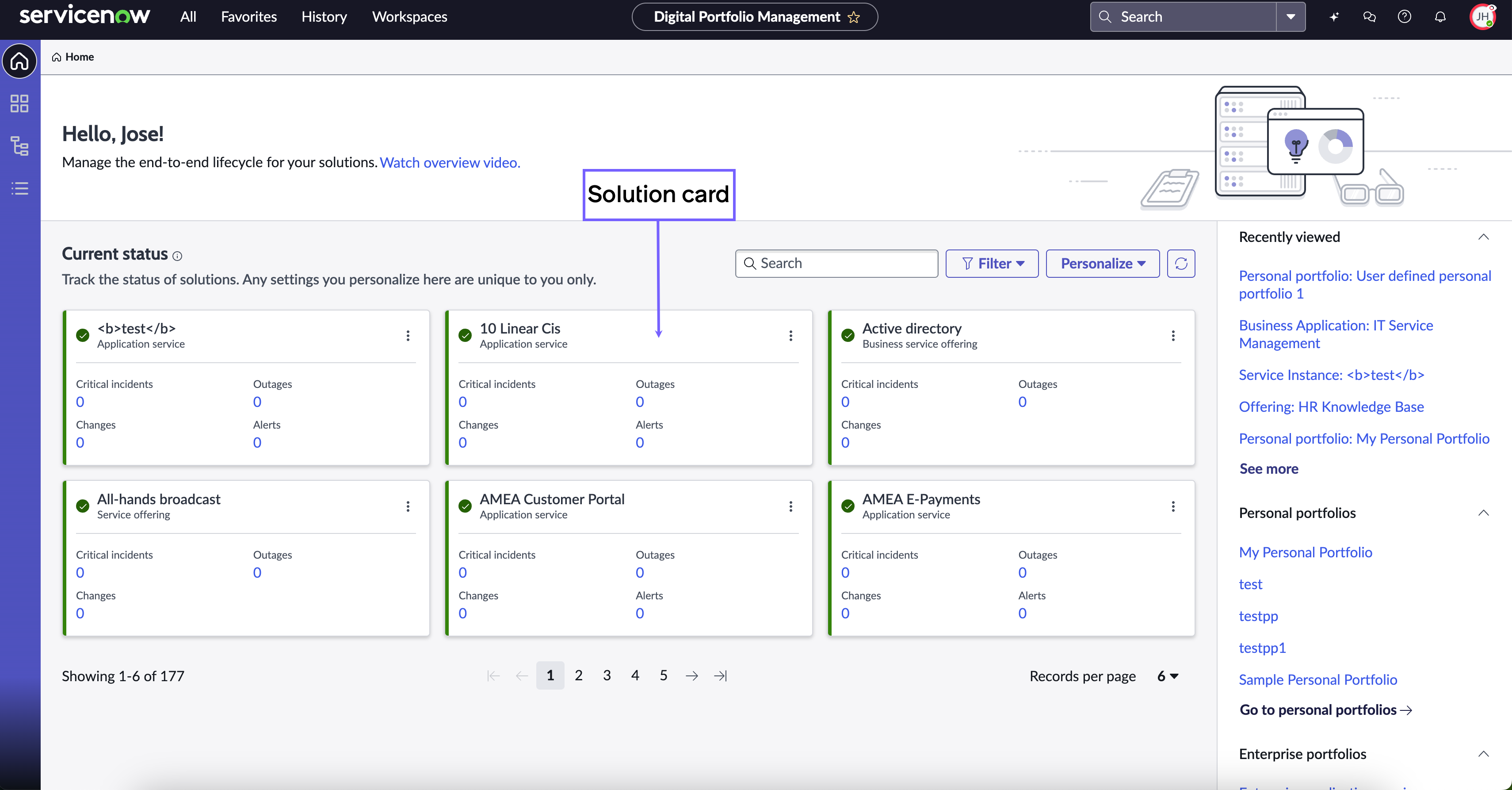Open the Personalize dropdown

point(1102,263)
